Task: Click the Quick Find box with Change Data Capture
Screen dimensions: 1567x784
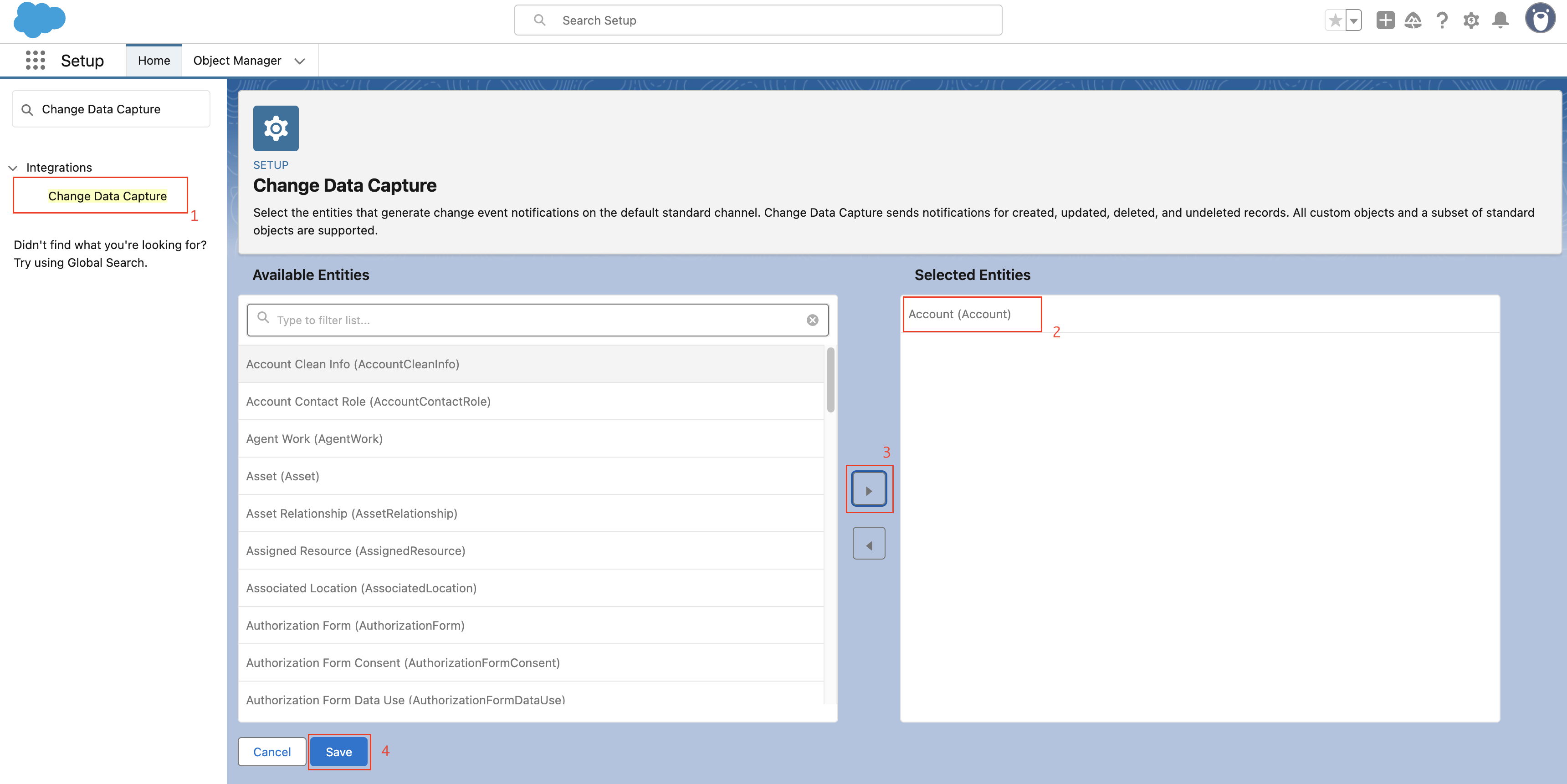Action: [x=111, y=109]
